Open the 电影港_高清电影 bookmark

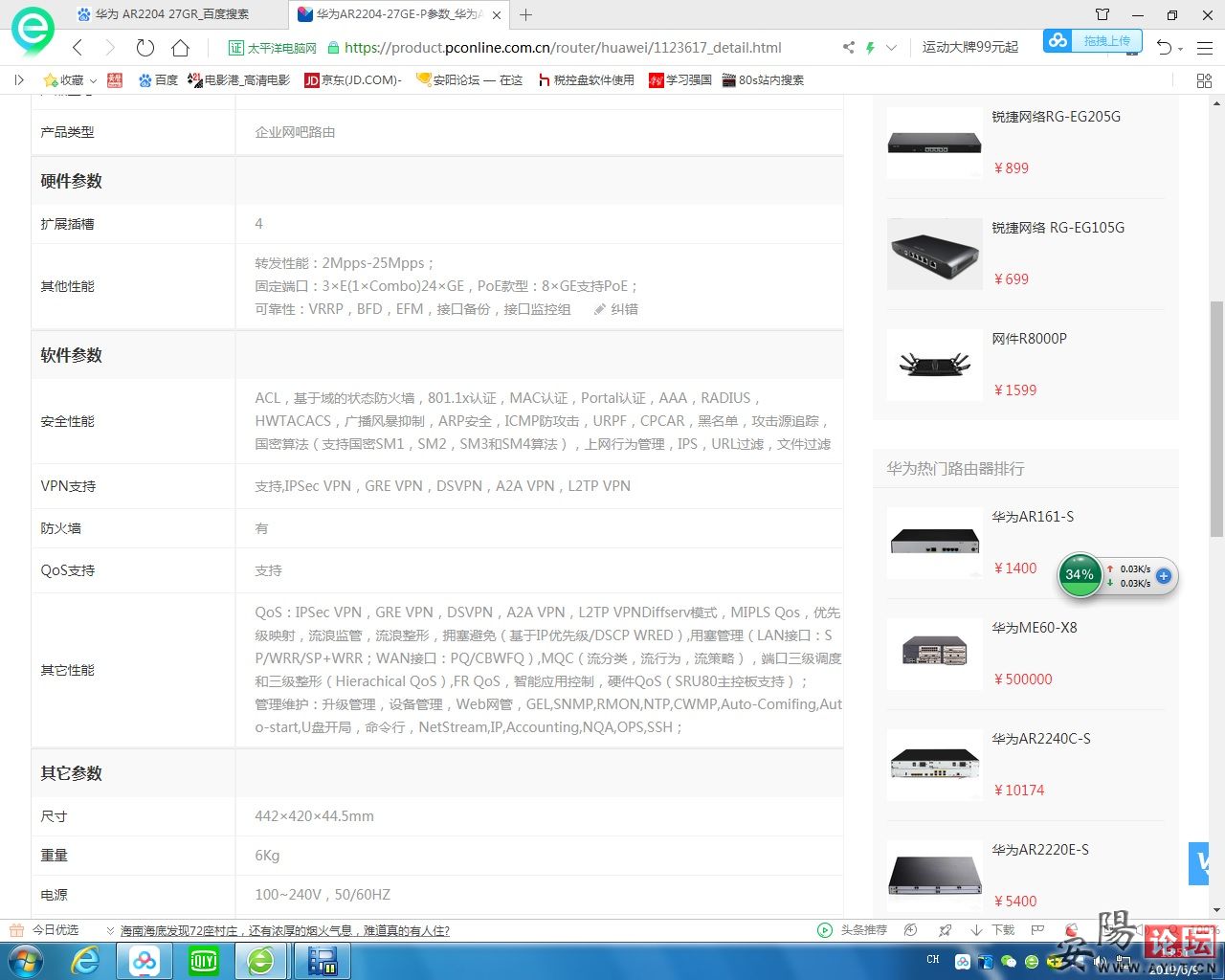click(x=238, y=80)
